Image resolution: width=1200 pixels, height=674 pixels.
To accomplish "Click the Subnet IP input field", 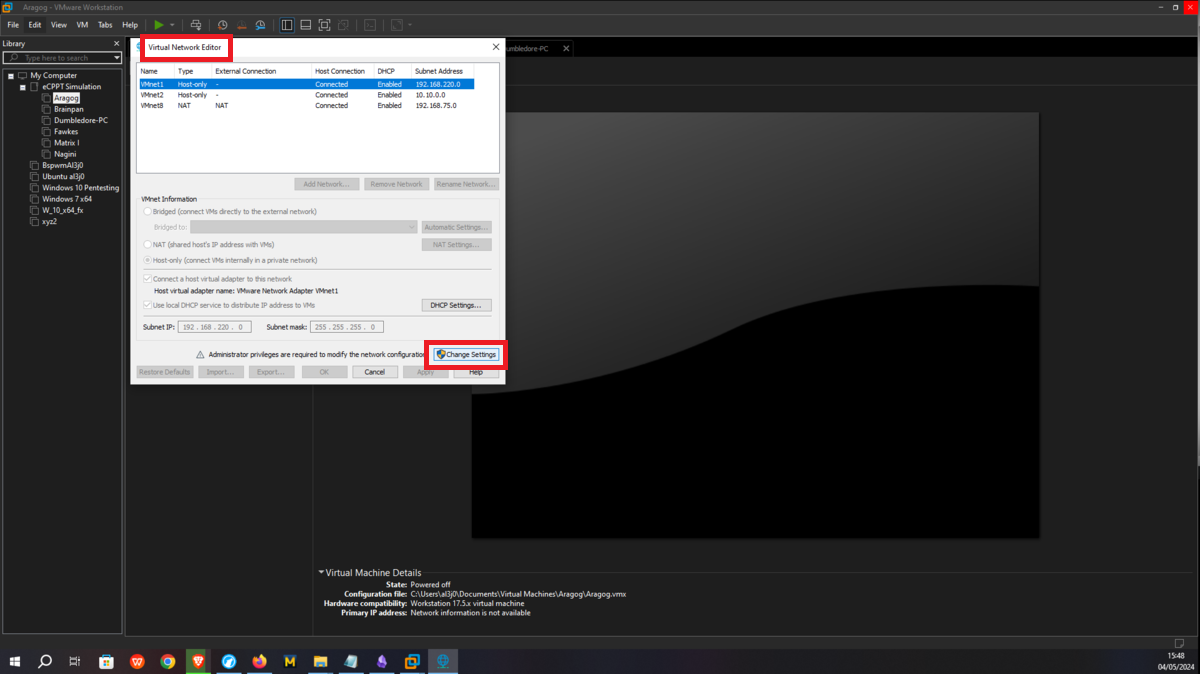I will click(x=216, y=327).
